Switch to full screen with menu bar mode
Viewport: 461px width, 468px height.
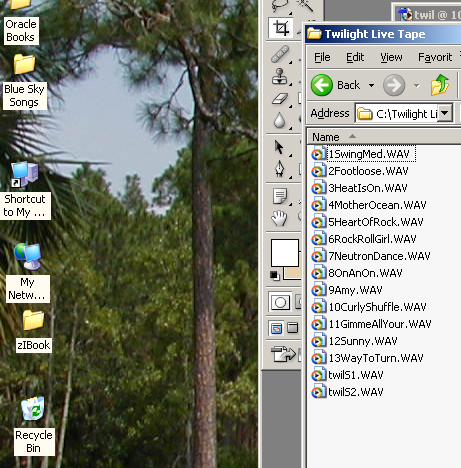[293, 328]
